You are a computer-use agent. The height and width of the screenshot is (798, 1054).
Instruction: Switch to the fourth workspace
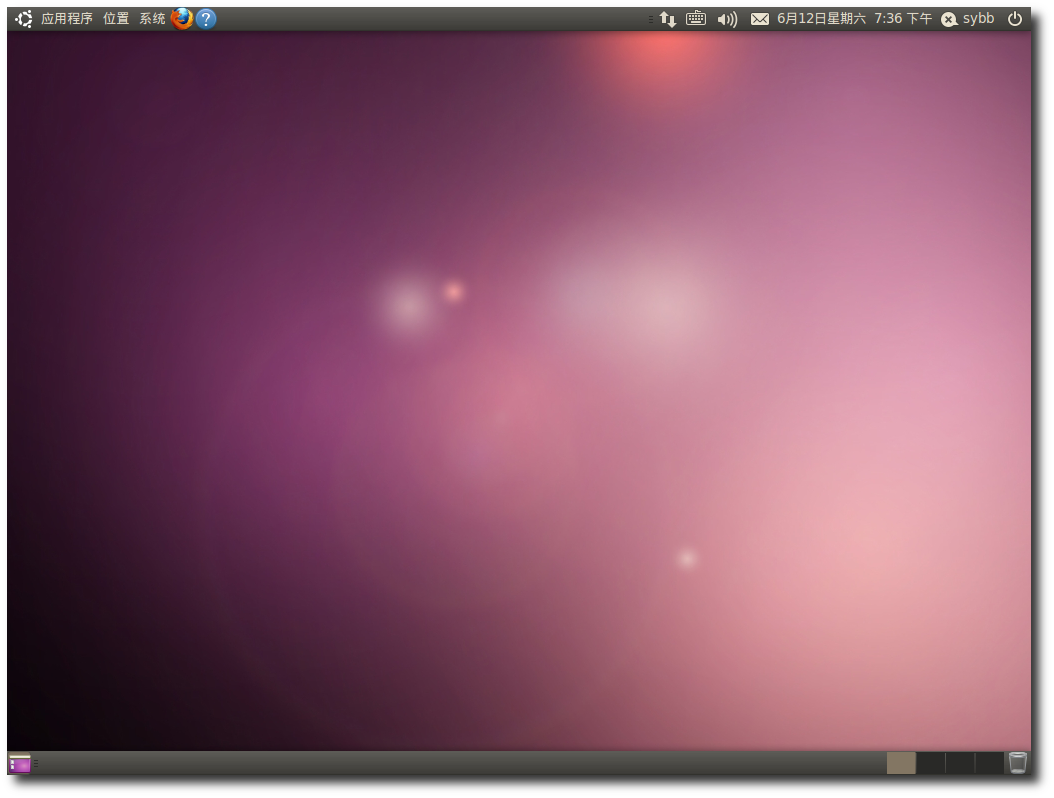click(x=989, y=763)
